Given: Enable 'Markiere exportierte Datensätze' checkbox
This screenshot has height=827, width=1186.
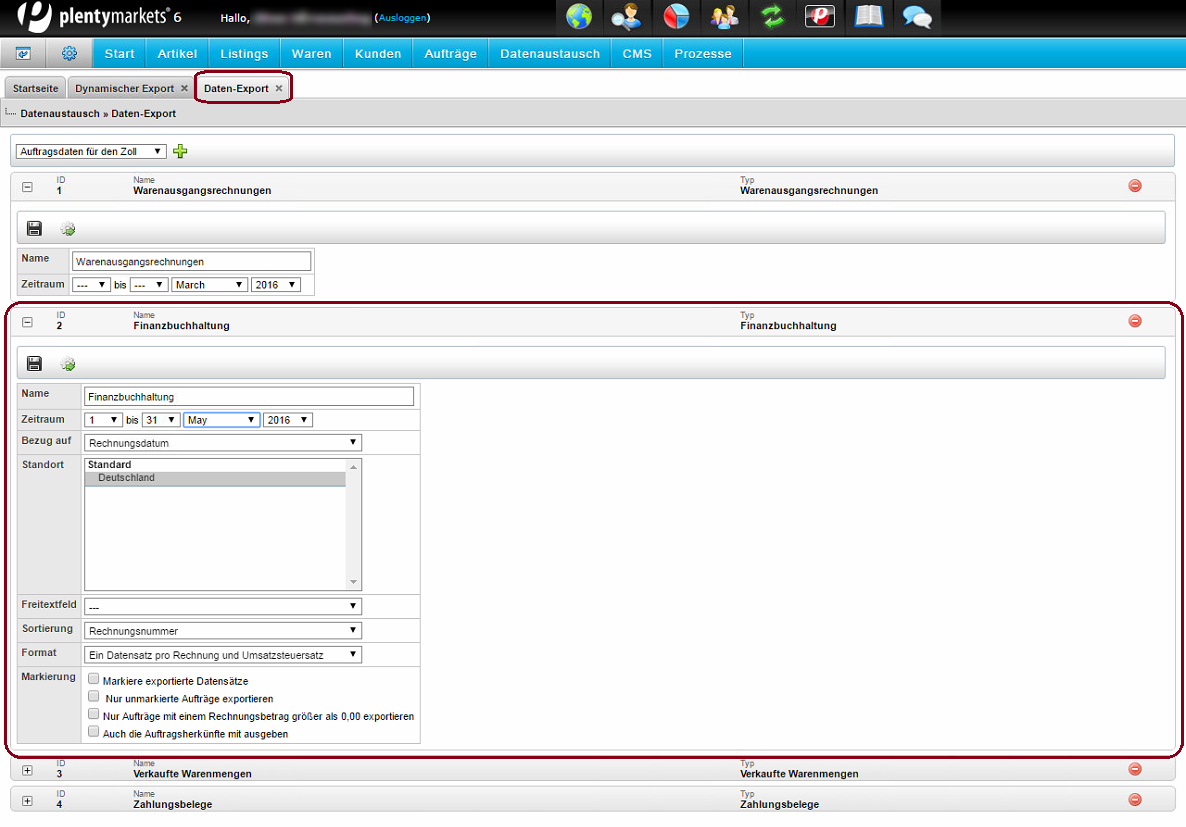Looking at the screenshot, I should click(x=94, y=680).
